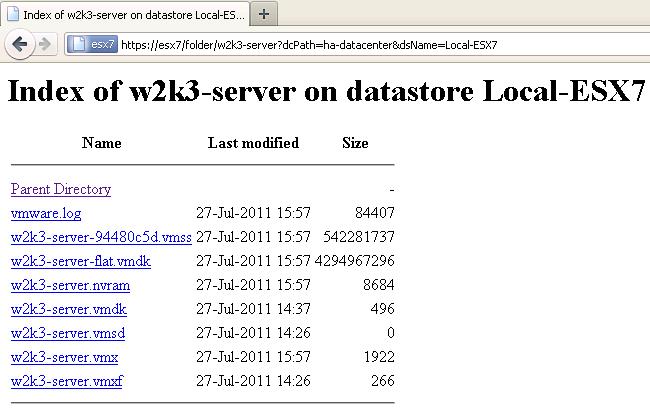Click the modified date of w2k3-server.vmx
The height and width of the screenshot is (411, 650).
point(253,357)
